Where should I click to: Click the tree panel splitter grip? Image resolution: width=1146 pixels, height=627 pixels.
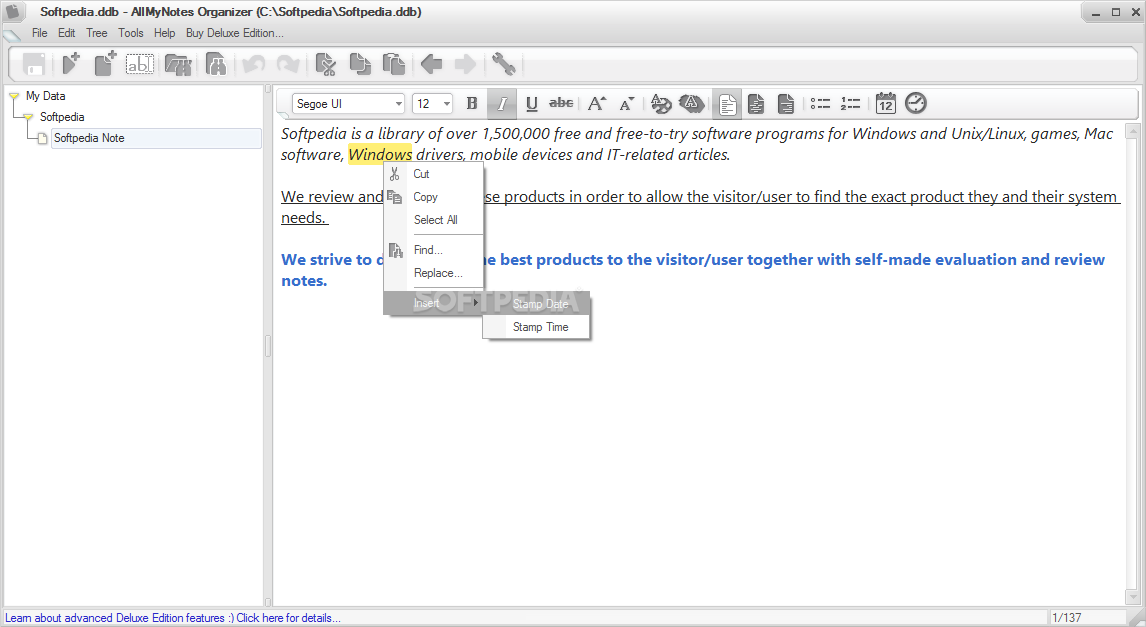(x=268, y=346)
